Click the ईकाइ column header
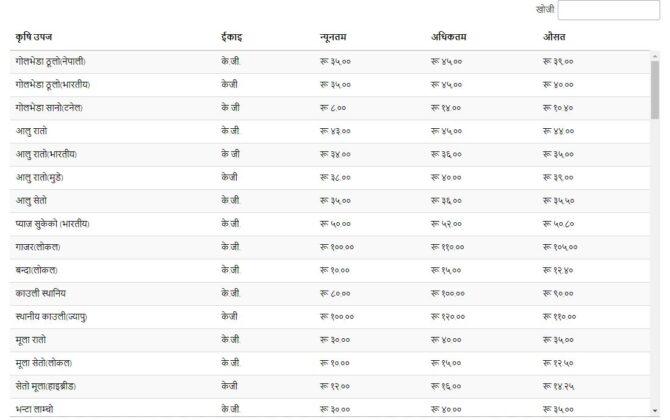 click(231, 36)
